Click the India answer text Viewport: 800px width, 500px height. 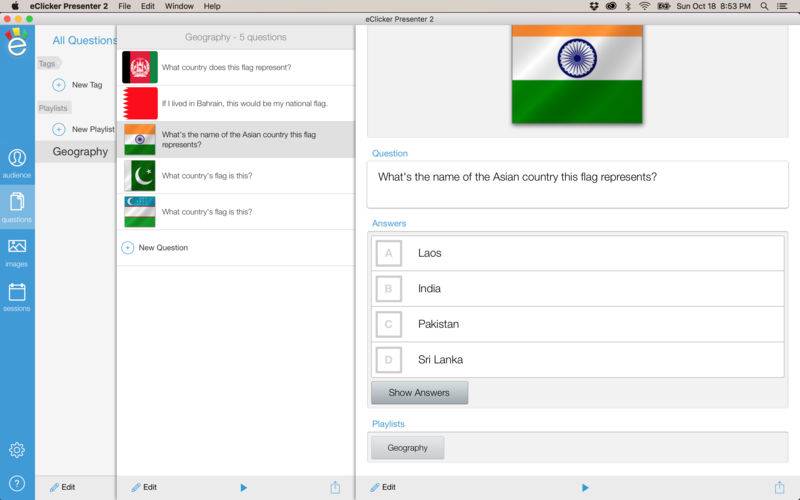pyautogui.click(x=429, y=289)
